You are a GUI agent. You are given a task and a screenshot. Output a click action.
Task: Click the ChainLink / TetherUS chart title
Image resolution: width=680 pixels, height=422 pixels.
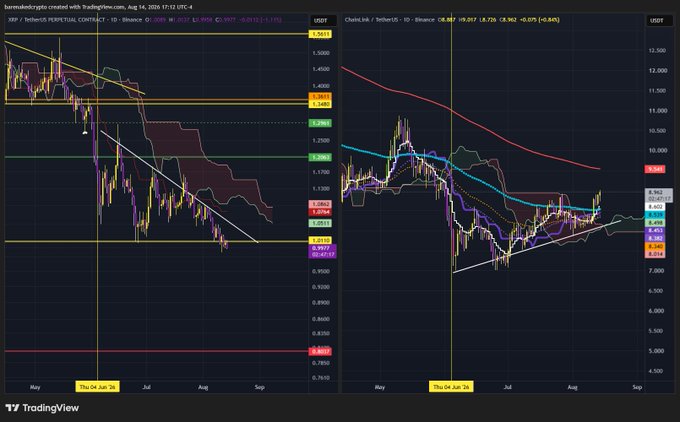(x=372, y=20)
